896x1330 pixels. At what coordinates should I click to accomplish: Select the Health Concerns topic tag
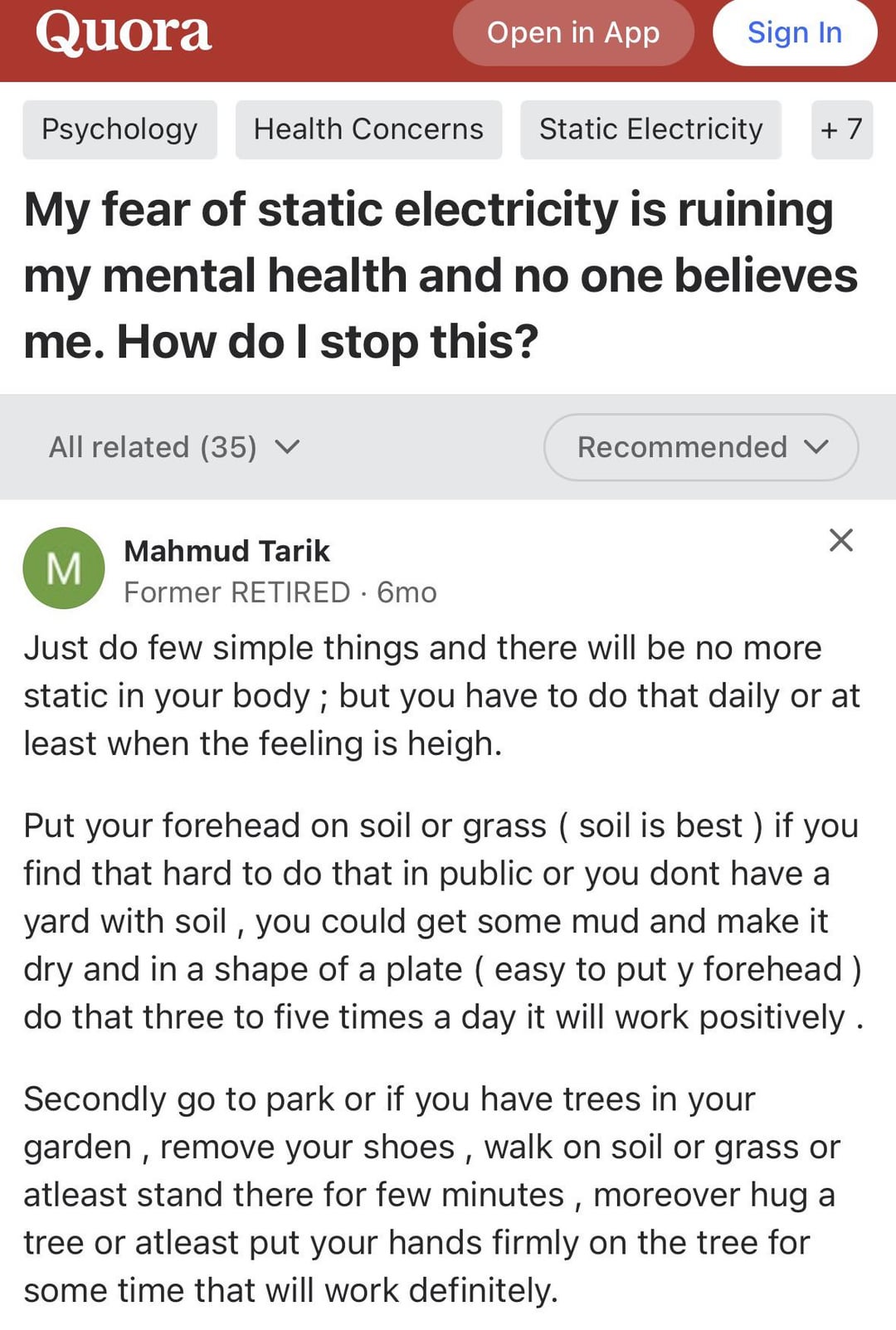point(368,129)
